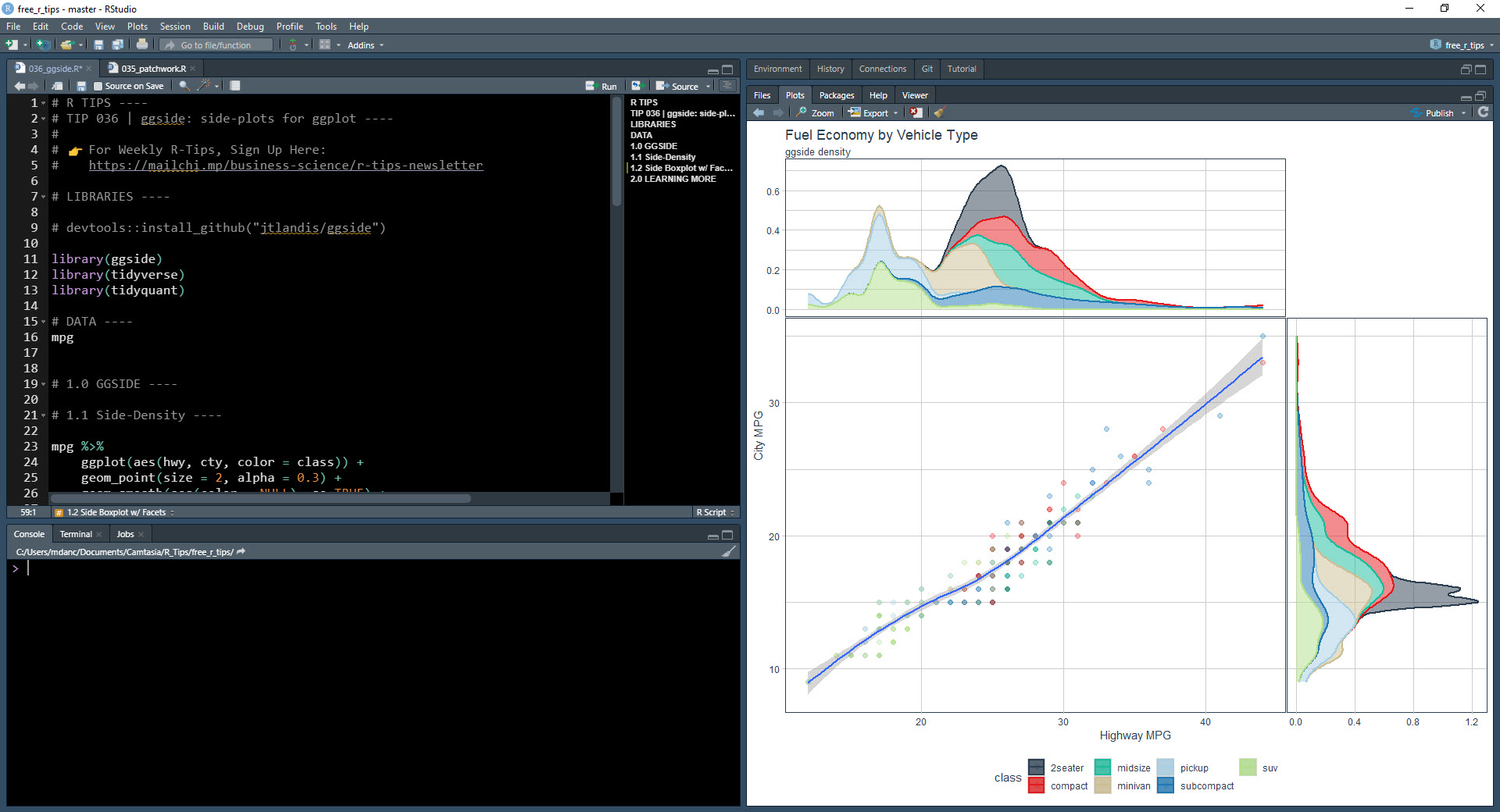The height and width of the screenshot is (812, 1500).
Task: Open the Publish dropdown arrow
Action: click(1464, 112)
